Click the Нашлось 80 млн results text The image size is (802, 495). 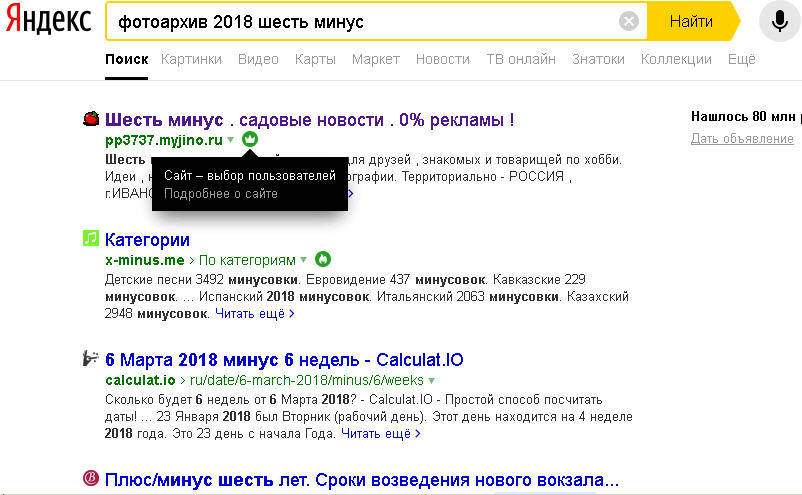coord(746,117)
